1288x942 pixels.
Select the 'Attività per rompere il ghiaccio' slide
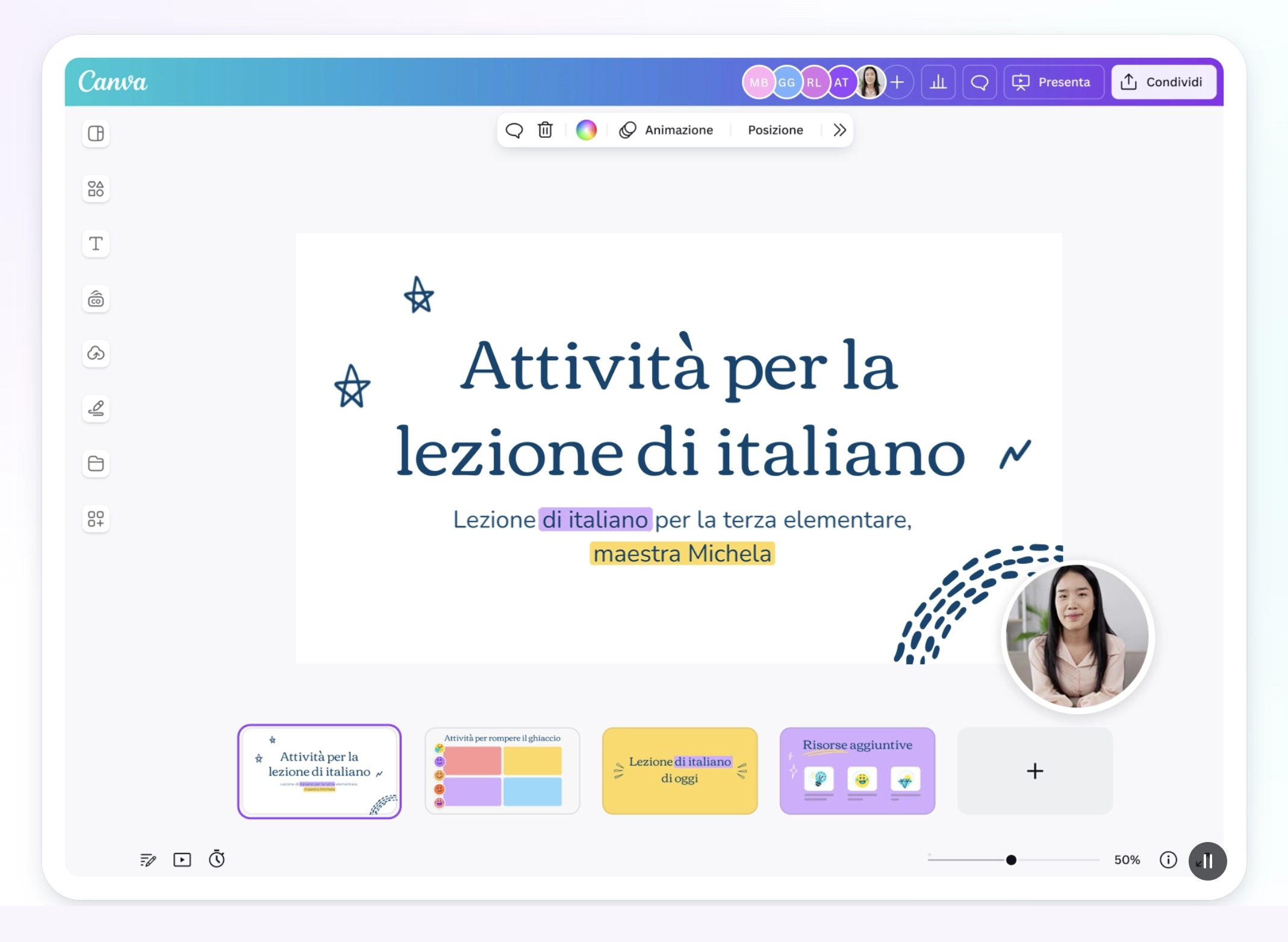pyautogui.click(x=502, y=771)
